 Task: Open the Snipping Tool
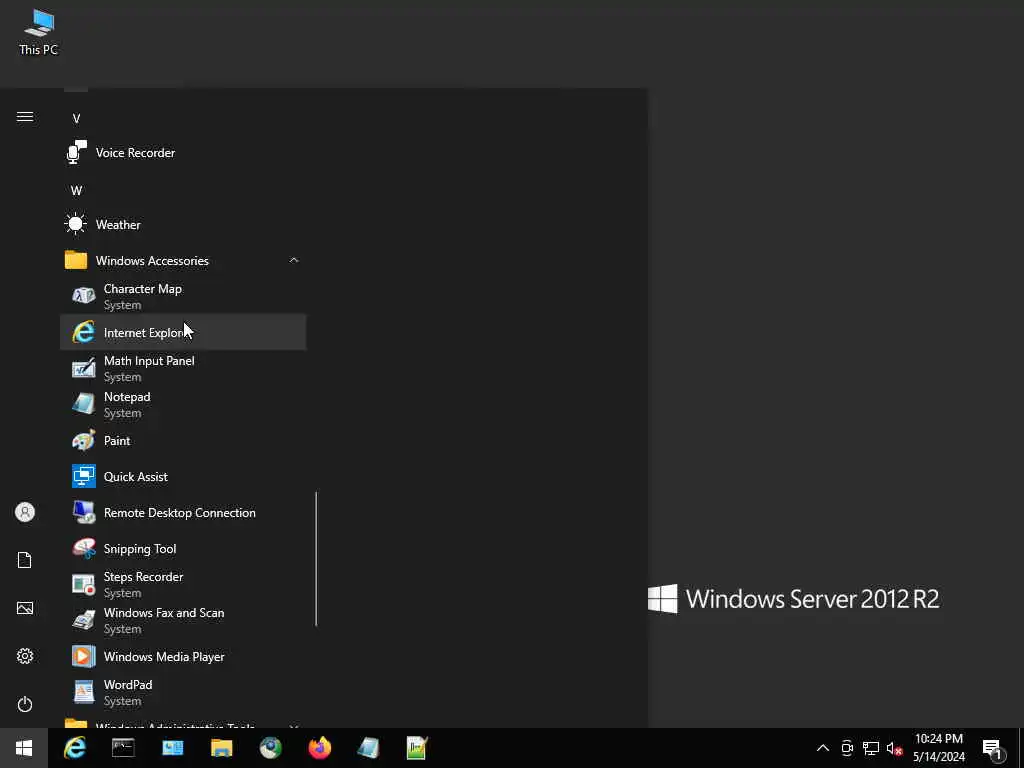point(183,549)
